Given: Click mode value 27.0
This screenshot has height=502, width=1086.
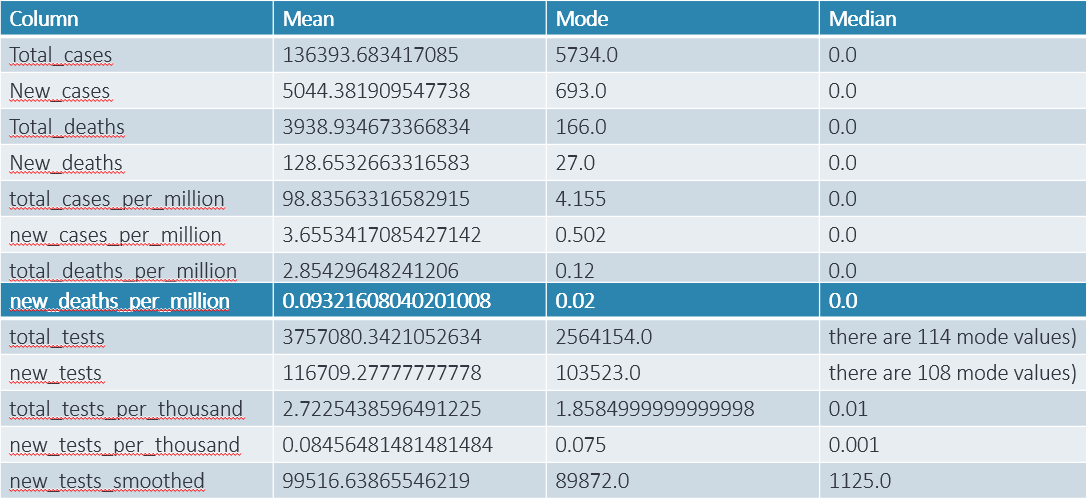Looking at the screenshot, I should [x=575, y=163].
